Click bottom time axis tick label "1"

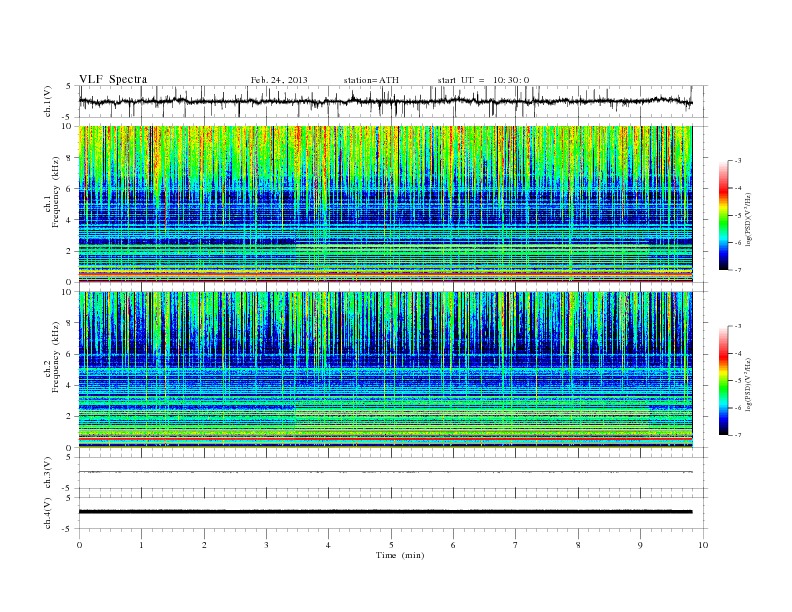pos(141,545)
